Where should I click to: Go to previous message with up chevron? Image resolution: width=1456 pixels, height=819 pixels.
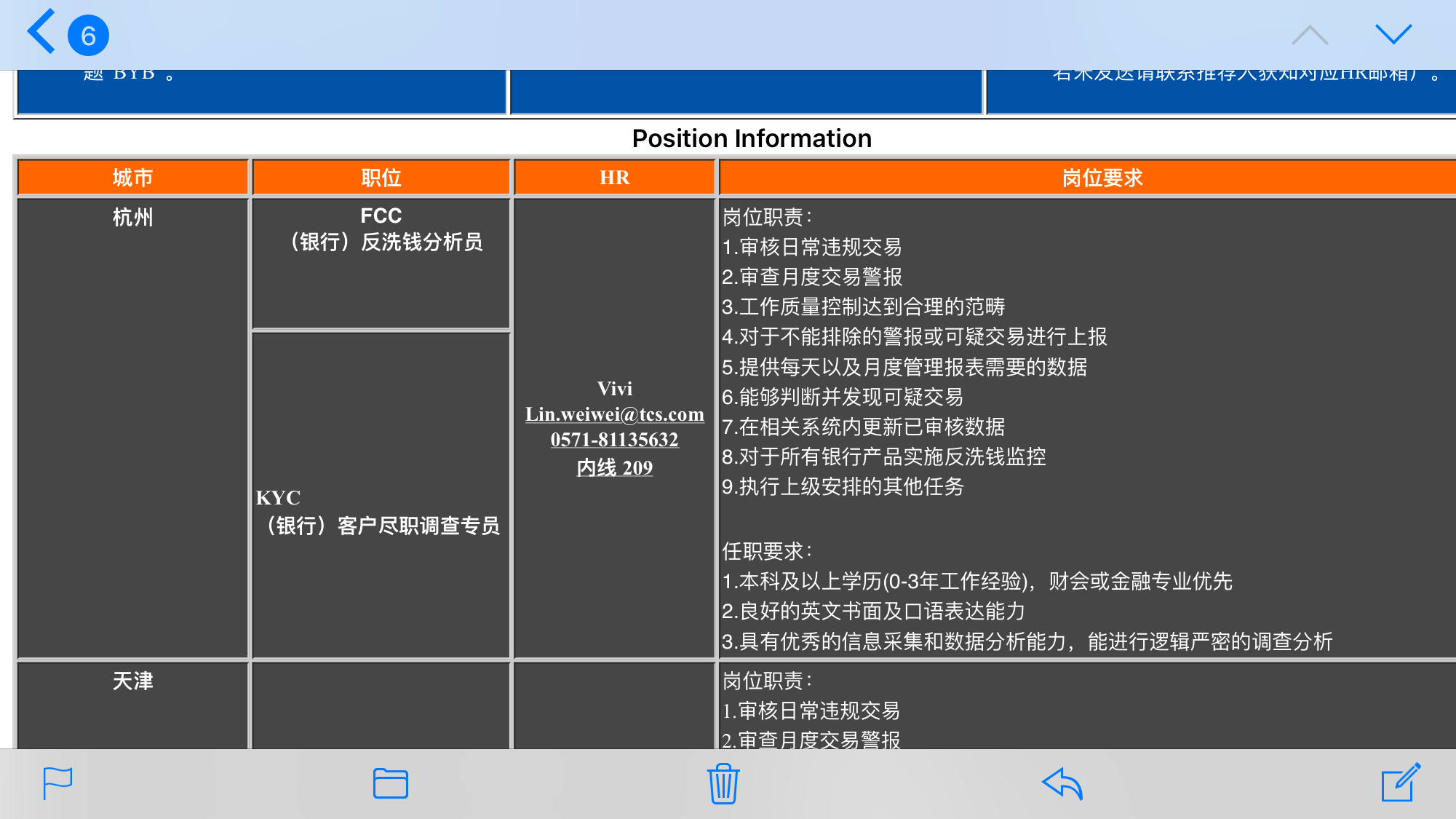pyautogui.click(x=1309, y=35)
